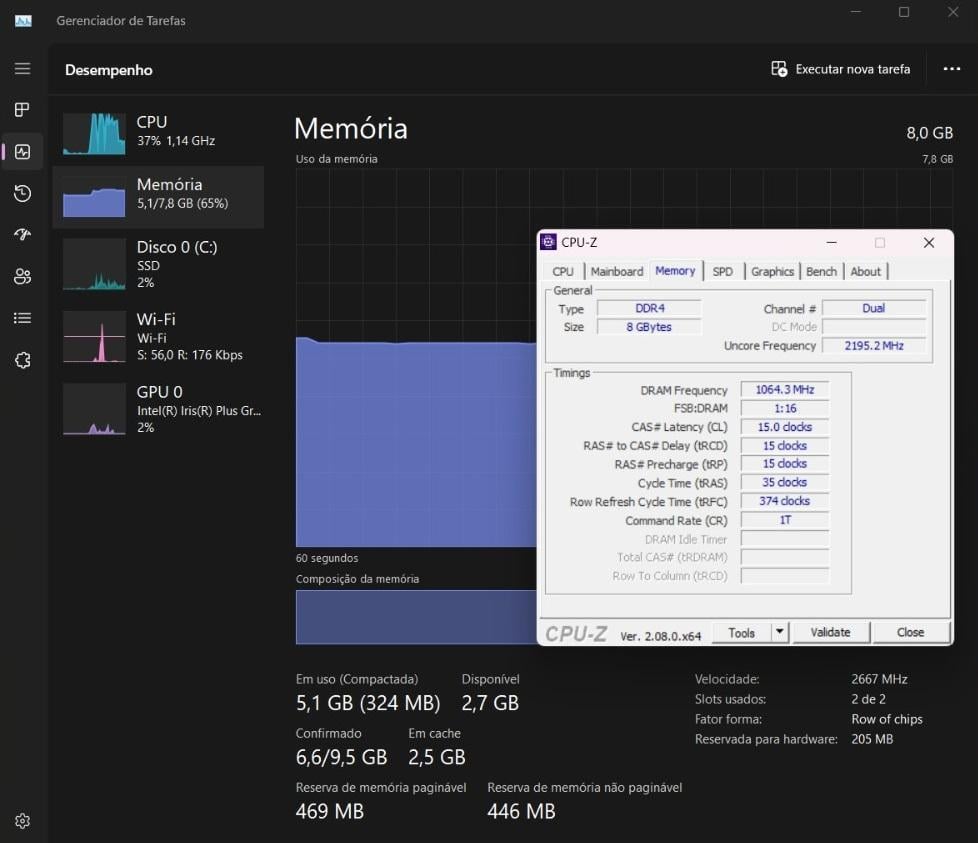Click the Dual channel field
The width and height of the screenshot is (978, 843).
[x=874, y=308]
